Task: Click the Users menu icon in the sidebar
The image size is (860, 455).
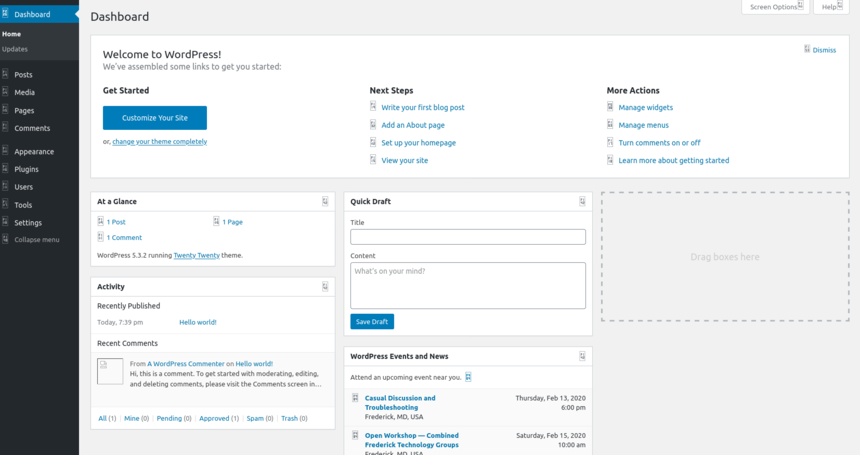Action: pyautogui.click(x=5, y=186)
